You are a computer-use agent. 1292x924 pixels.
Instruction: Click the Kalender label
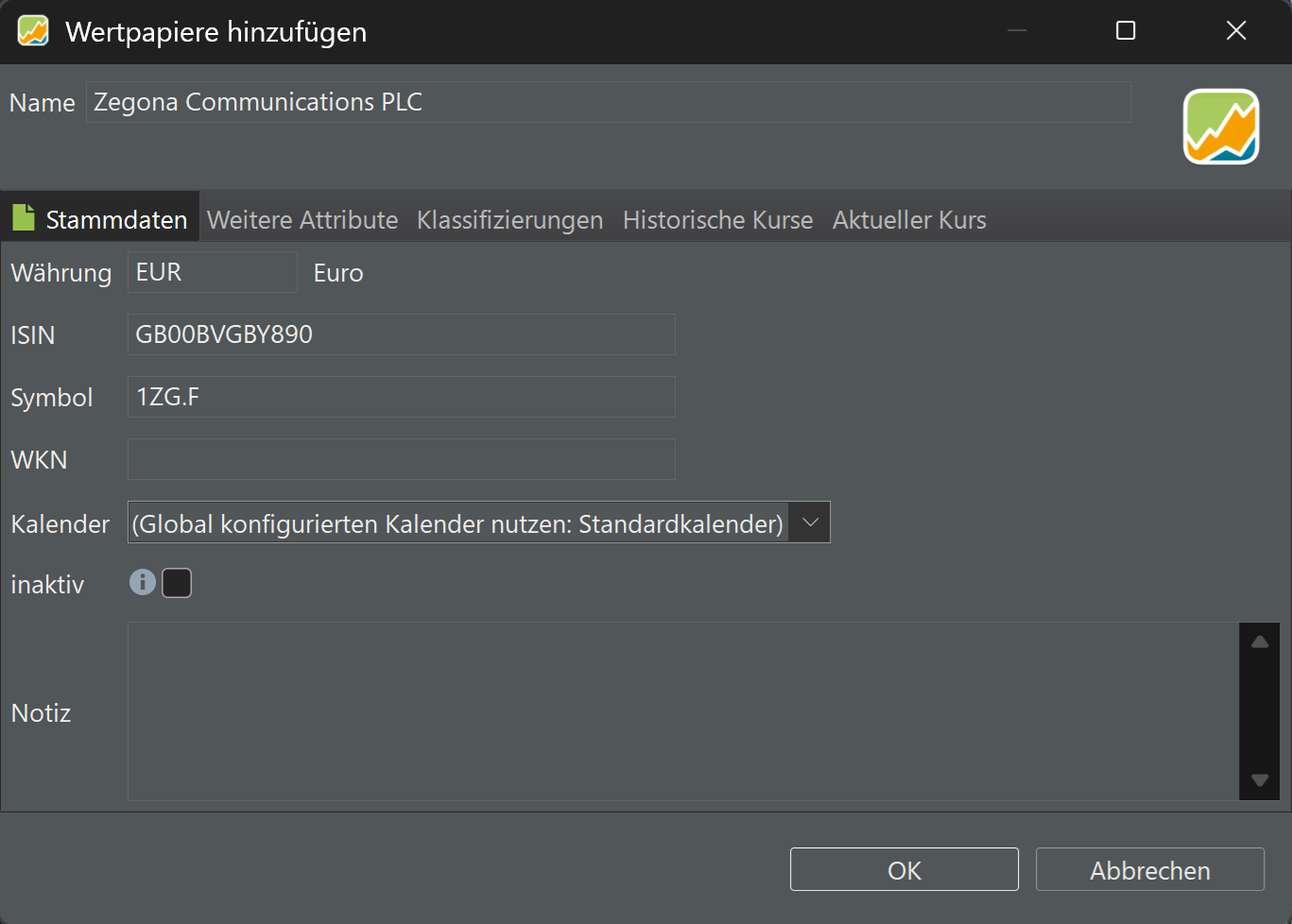(x=60, y=523)
